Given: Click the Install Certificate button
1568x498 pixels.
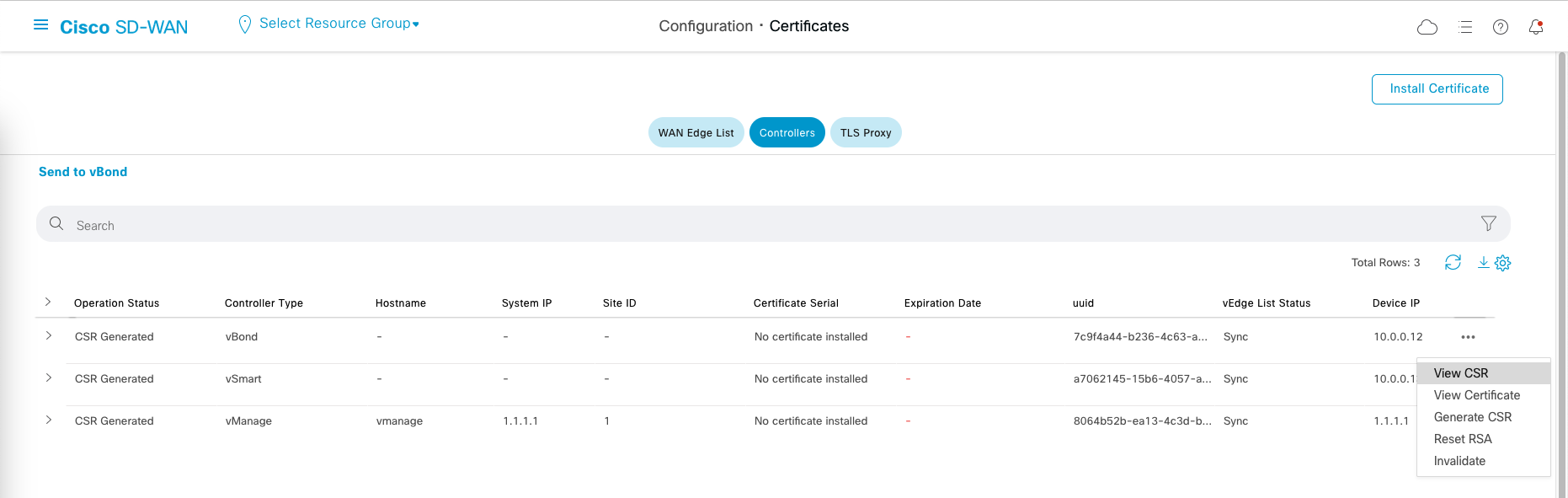Looking at the screenshot, I should (x=1437, y=89).
